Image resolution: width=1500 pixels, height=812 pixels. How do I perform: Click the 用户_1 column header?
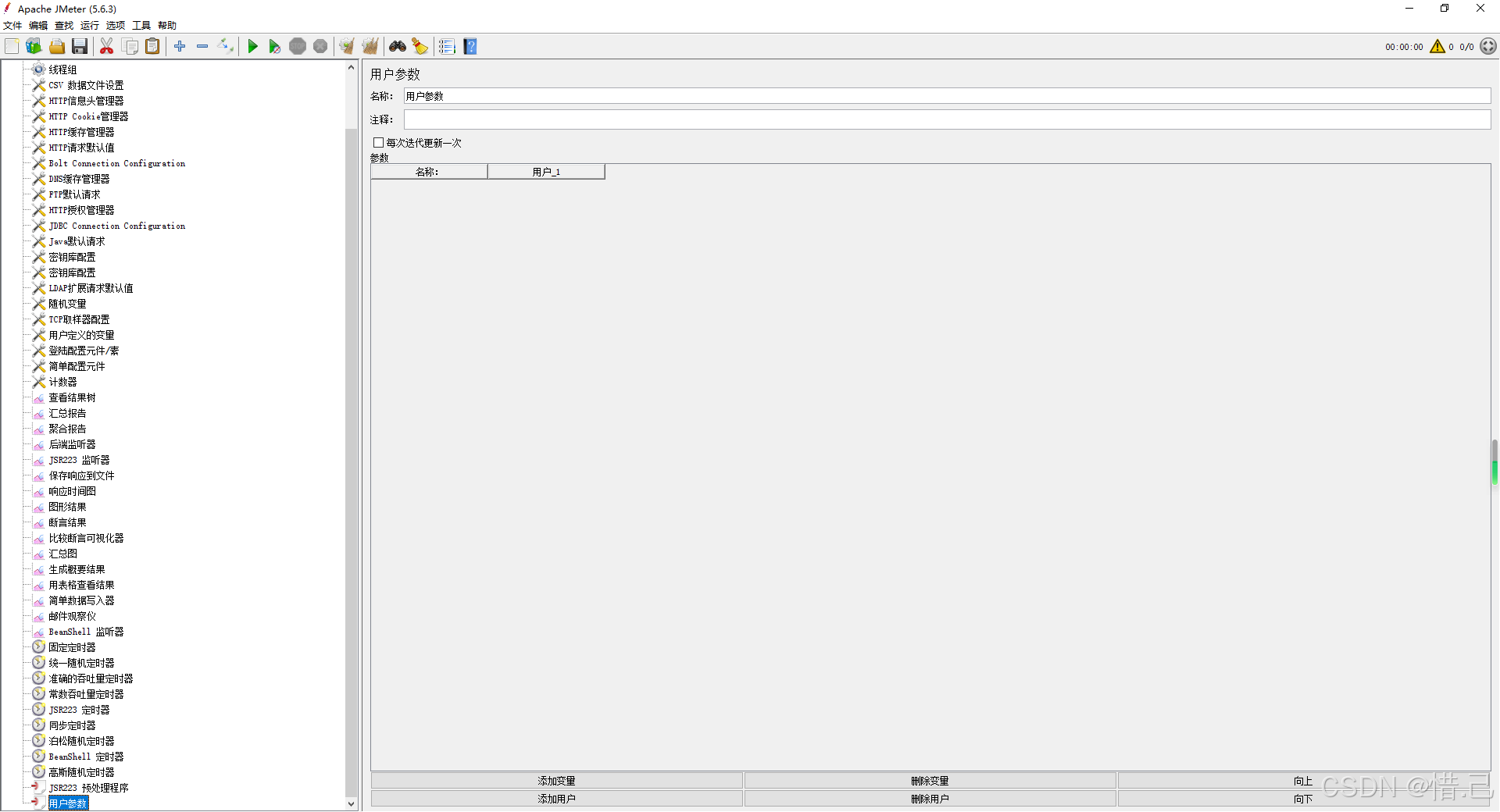pyautogui.click(x=546, y=172)
